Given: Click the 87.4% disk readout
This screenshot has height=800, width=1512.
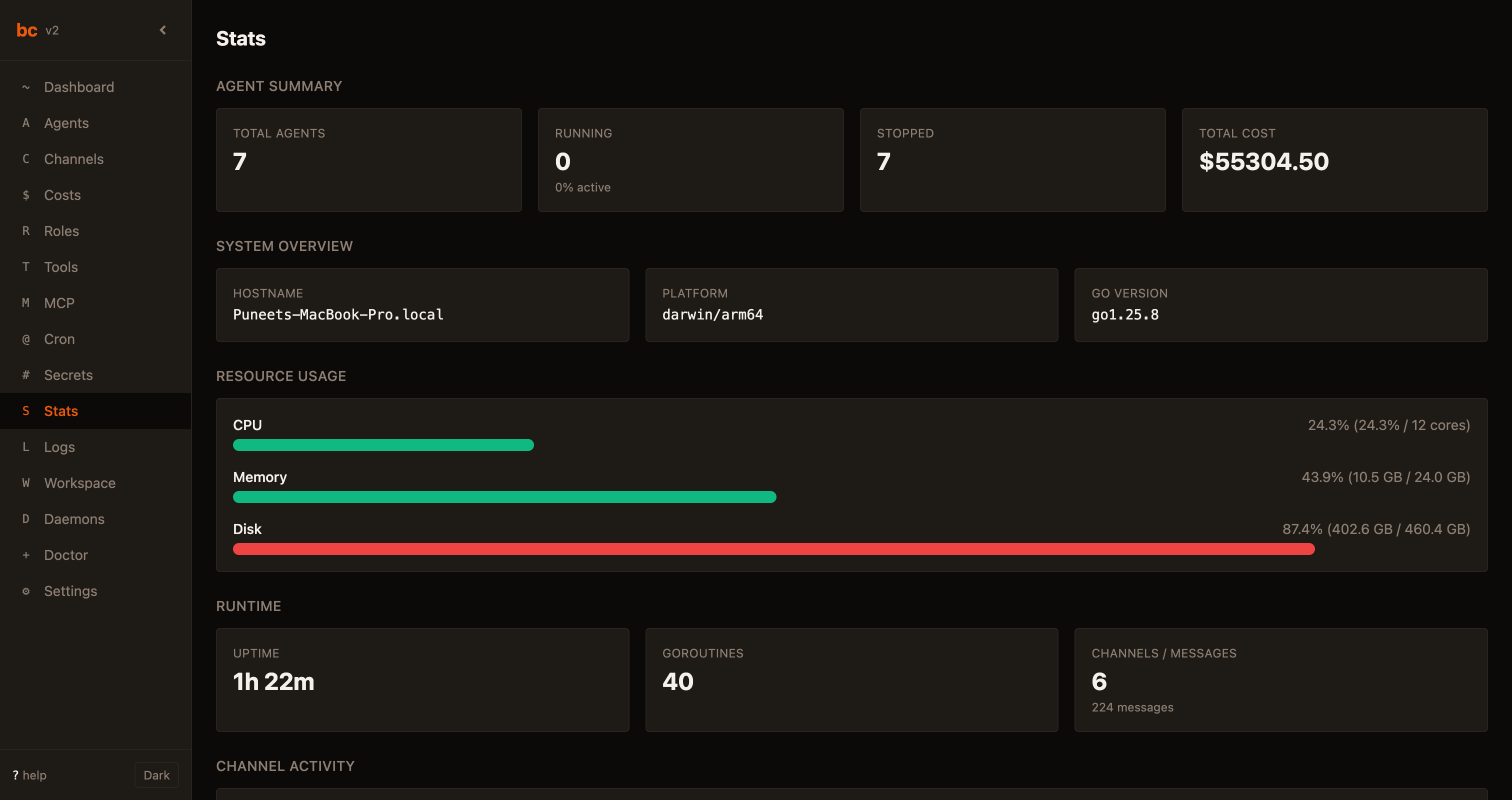Looking at the screenshot, I should click(1376, 529).
